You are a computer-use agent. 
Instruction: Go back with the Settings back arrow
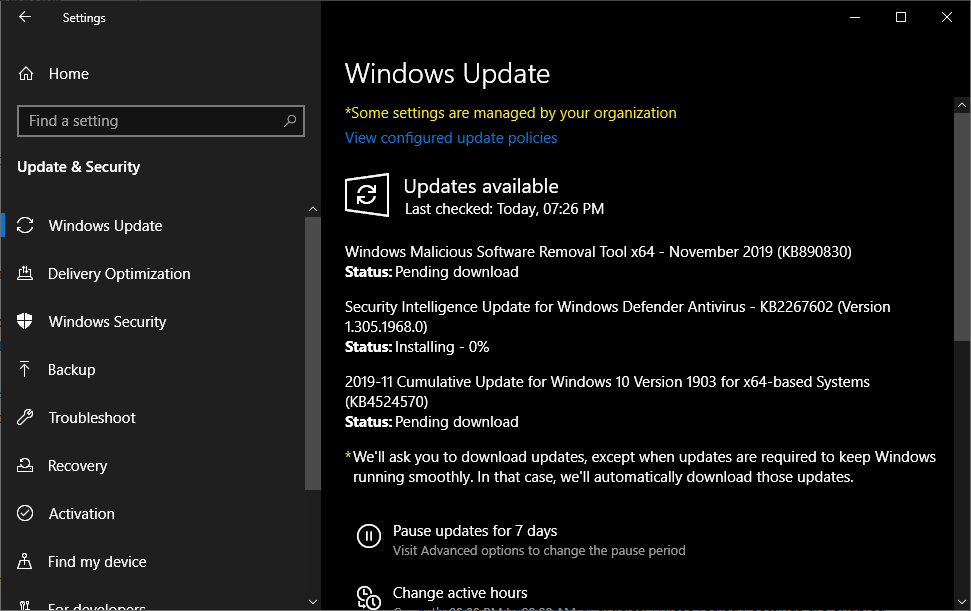point(25,17)
